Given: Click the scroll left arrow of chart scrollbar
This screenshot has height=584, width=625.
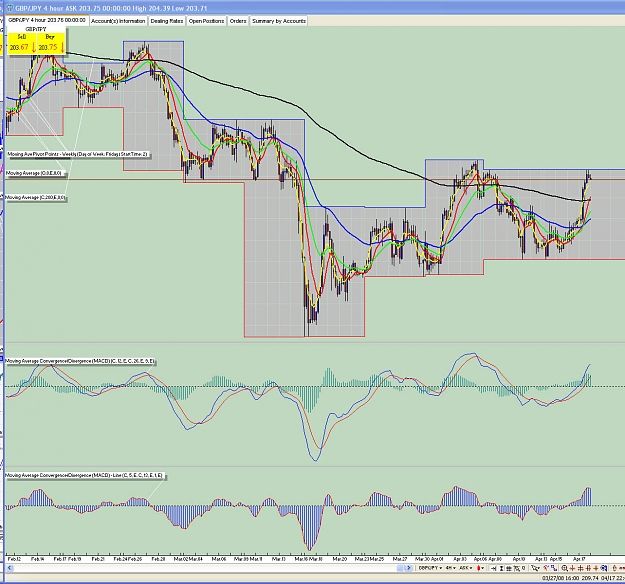Looking at the screenshot, I should coord(10,568).
